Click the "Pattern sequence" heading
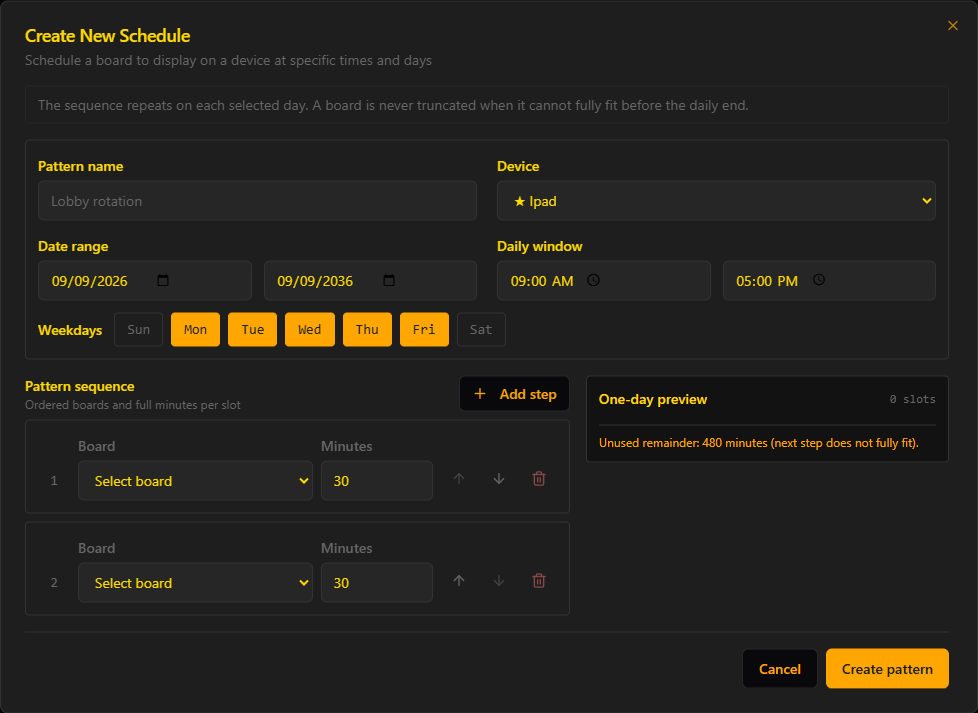 pos(80,386)
